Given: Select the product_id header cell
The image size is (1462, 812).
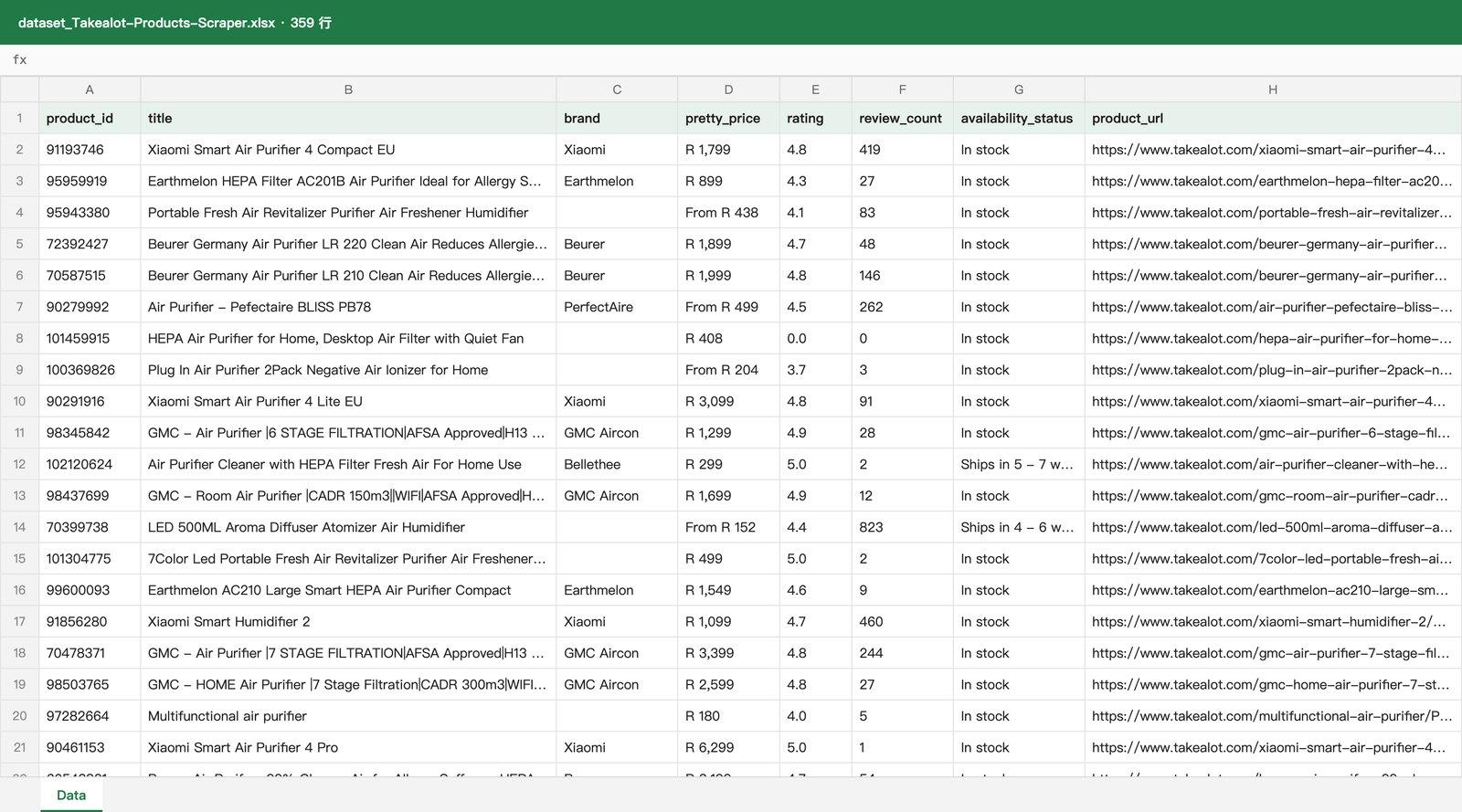Looking at the screenshot, I should [x=90, y=118].
